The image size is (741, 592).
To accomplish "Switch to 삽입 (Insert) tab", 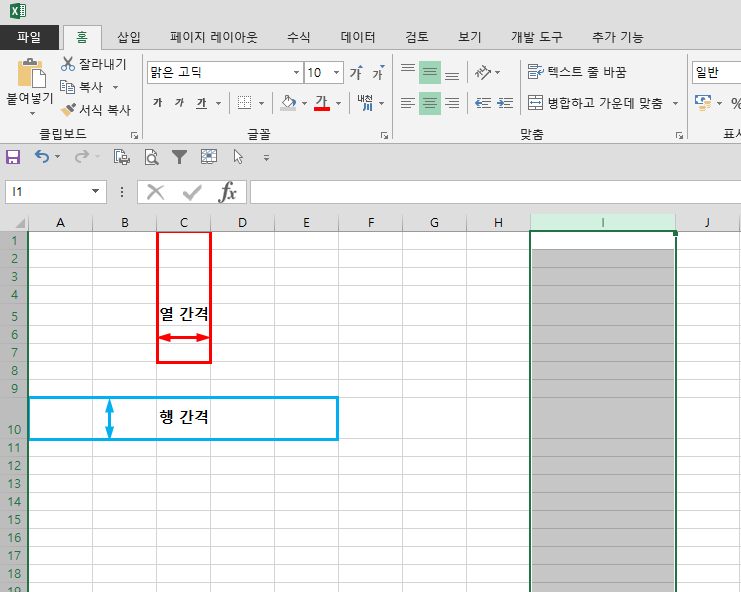I will (x=129, y=37).
